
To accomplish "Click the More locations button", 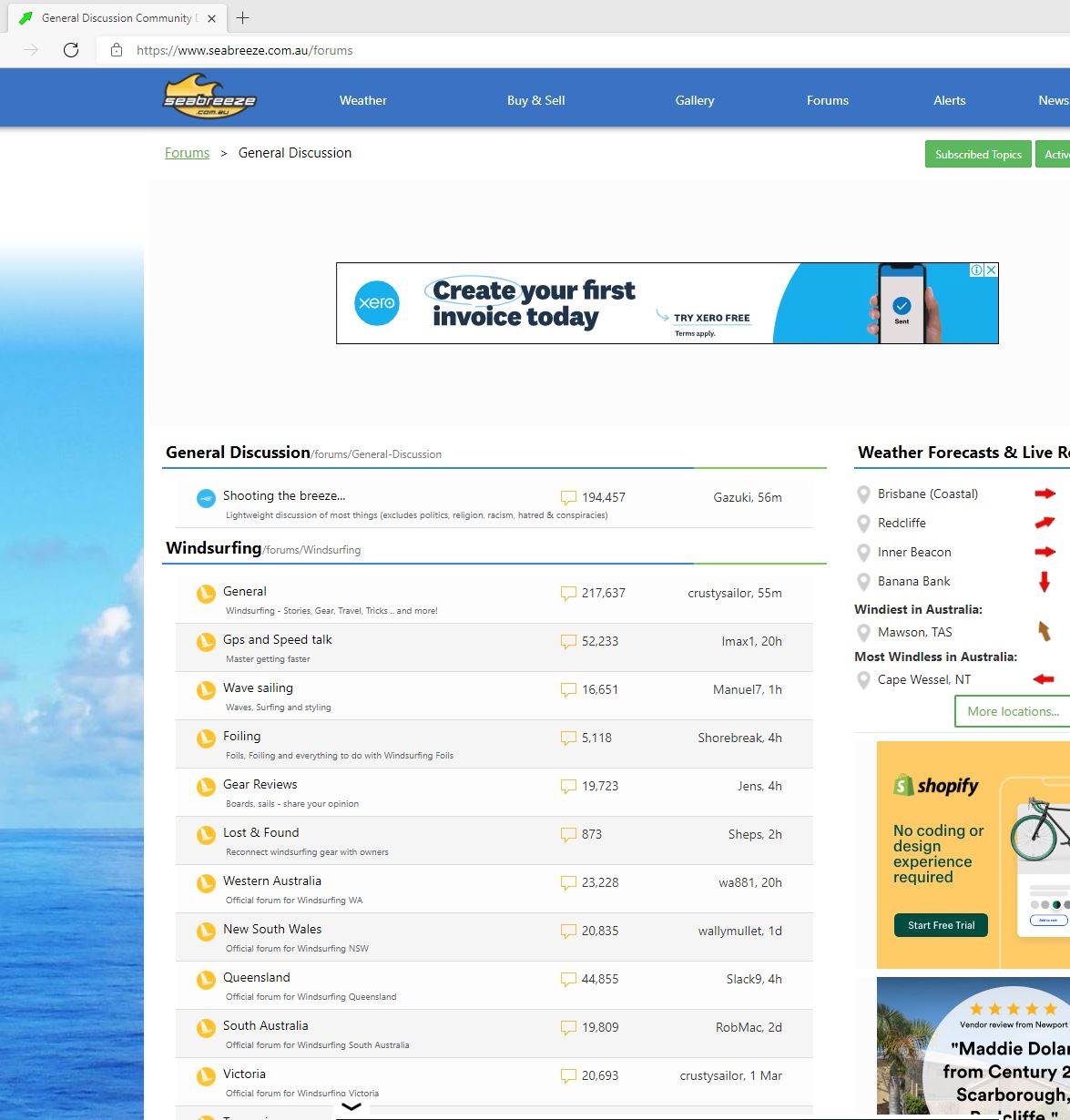I will pos(1013,711).
